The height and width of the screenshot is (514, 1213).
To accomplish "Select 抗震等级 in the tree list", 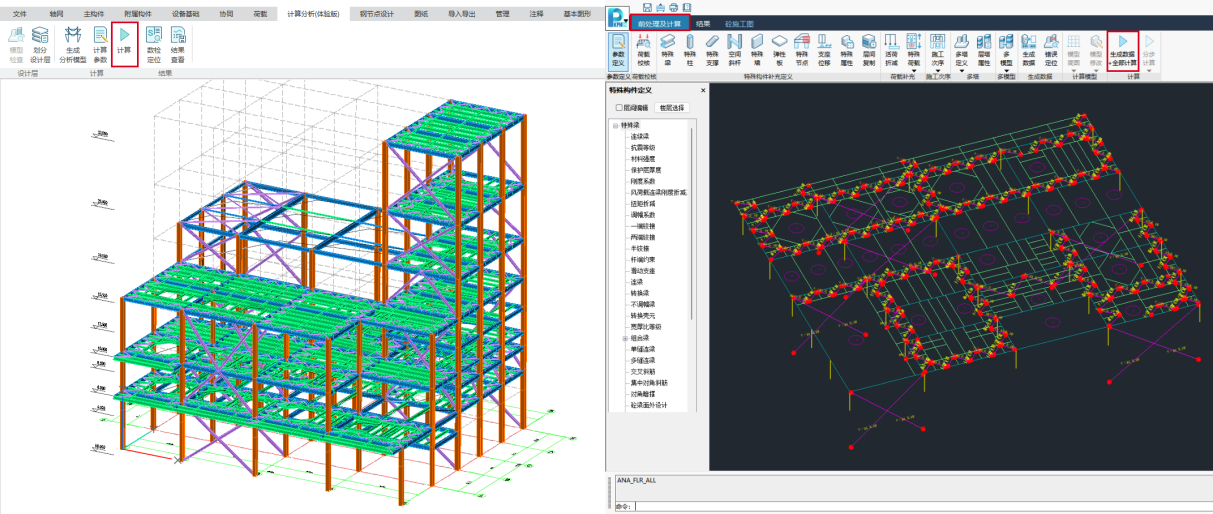I will pyautogui.click(x=644, y=148).
